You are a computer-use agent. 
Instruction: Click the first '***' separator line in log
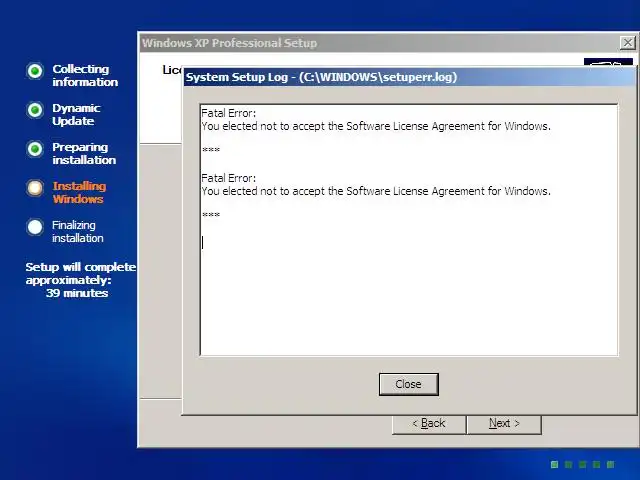211,150
